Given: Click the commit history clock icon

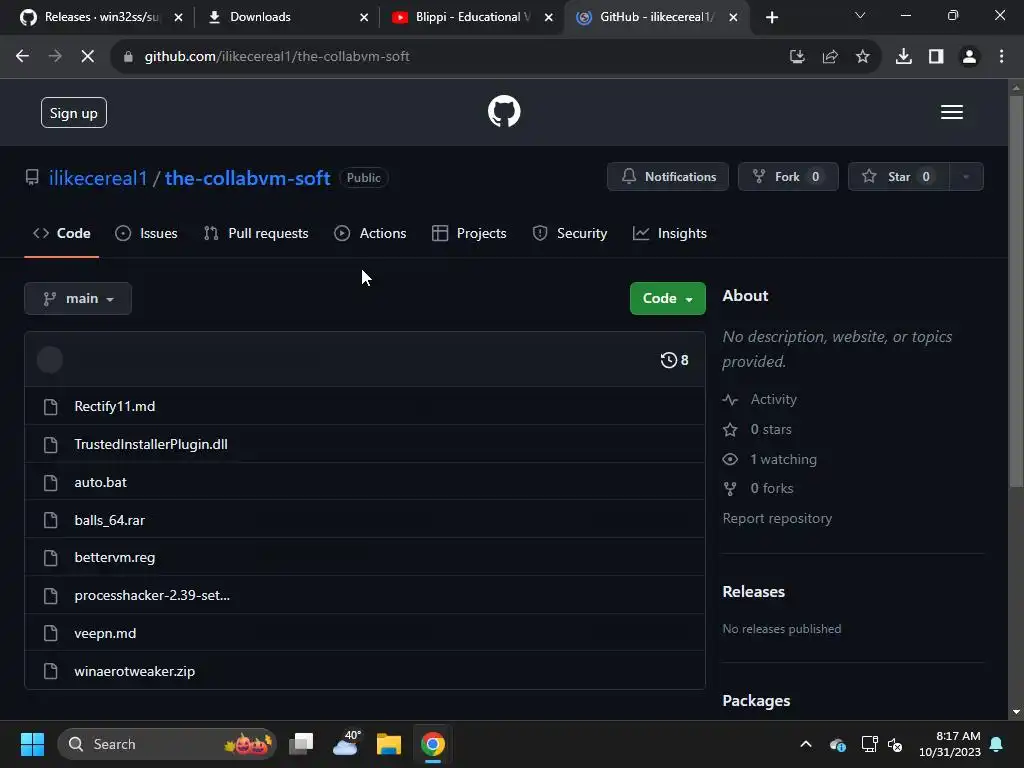Looking at the screenshot, I should click(669, 360).
